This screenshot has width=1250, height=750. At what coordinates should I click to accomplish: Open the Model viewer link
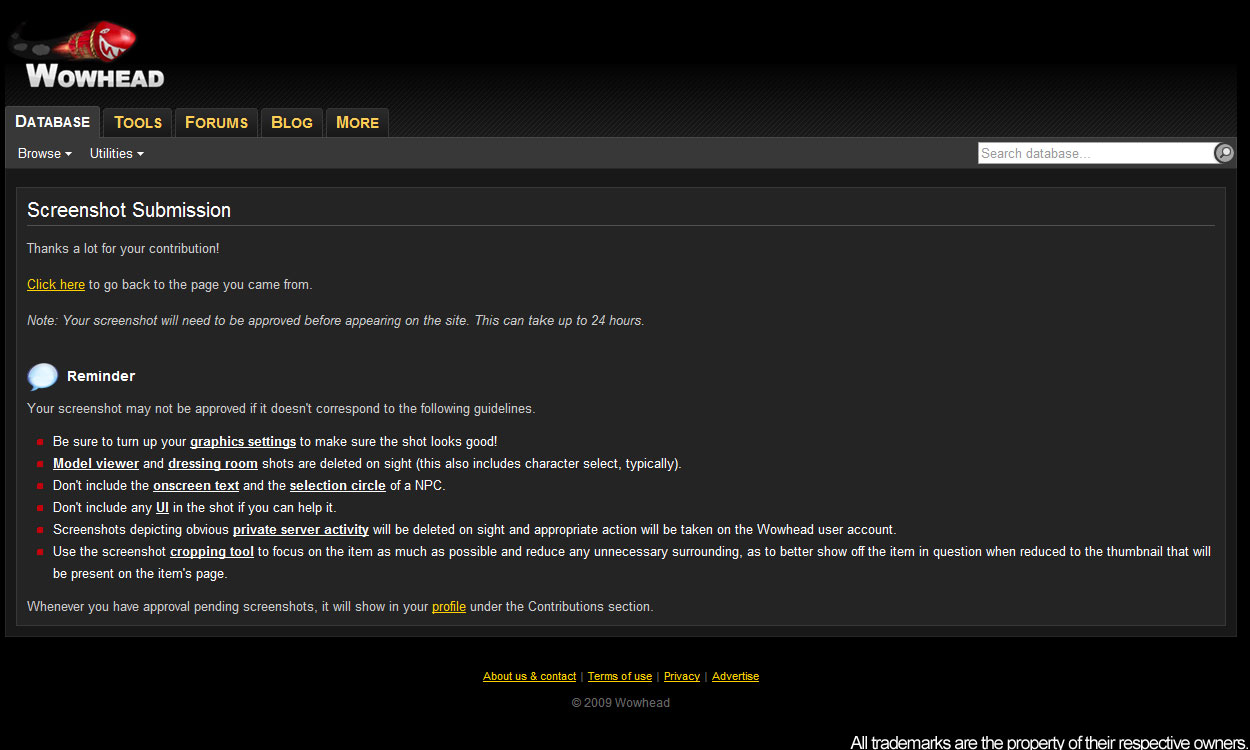point(96,463)
